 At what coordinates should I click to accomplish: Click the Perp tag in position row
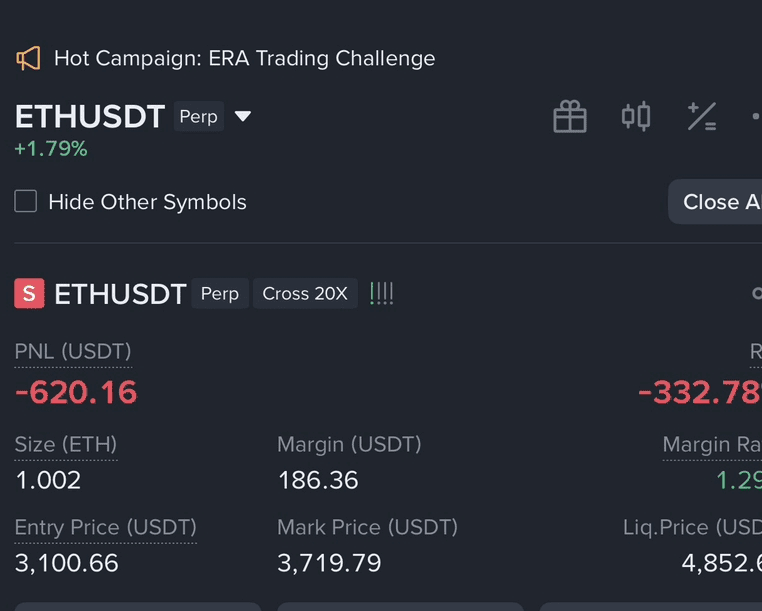click(220, 294)
